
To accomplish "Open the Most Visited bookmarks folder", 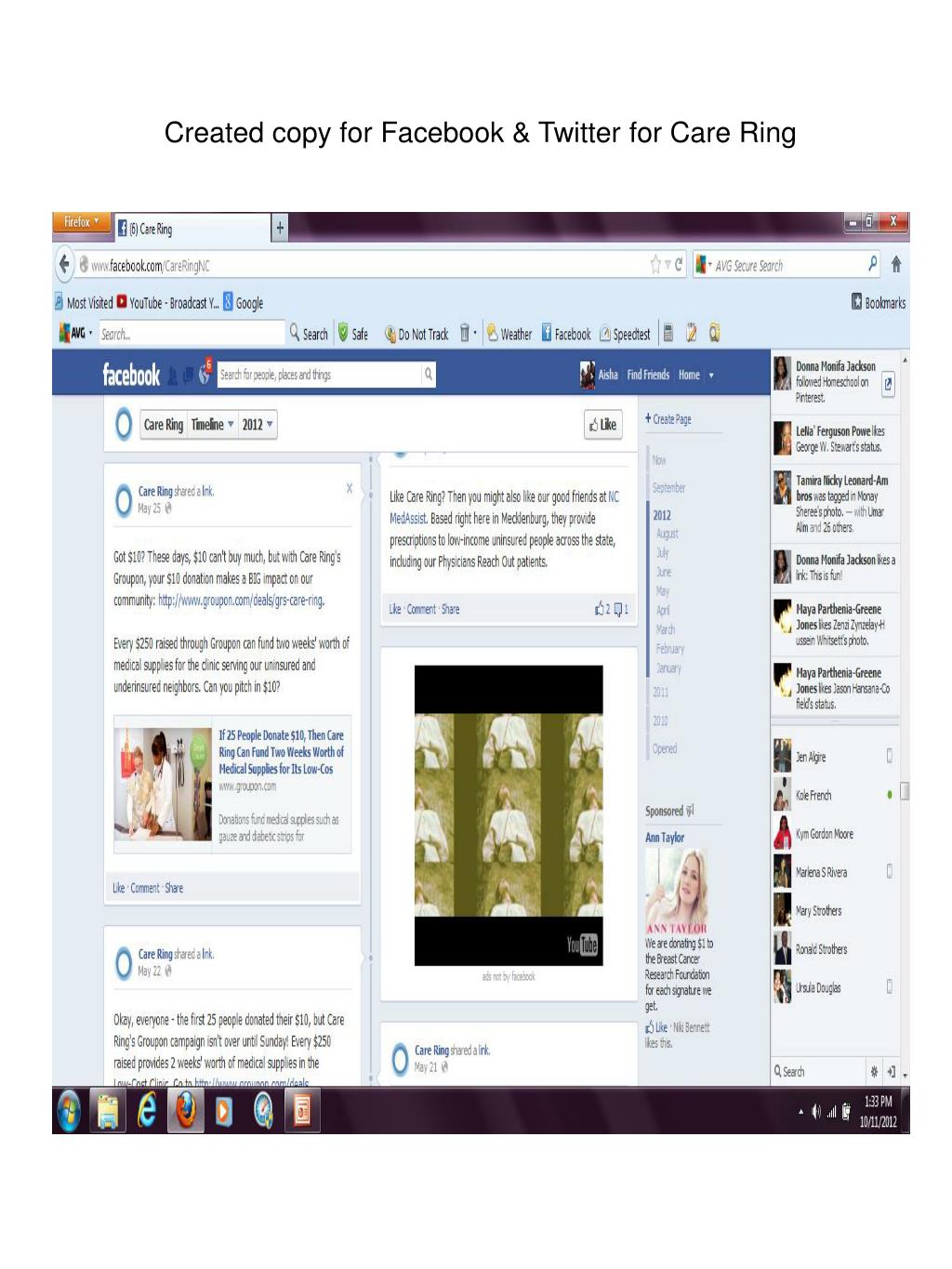I will click(x=84, y=303).
